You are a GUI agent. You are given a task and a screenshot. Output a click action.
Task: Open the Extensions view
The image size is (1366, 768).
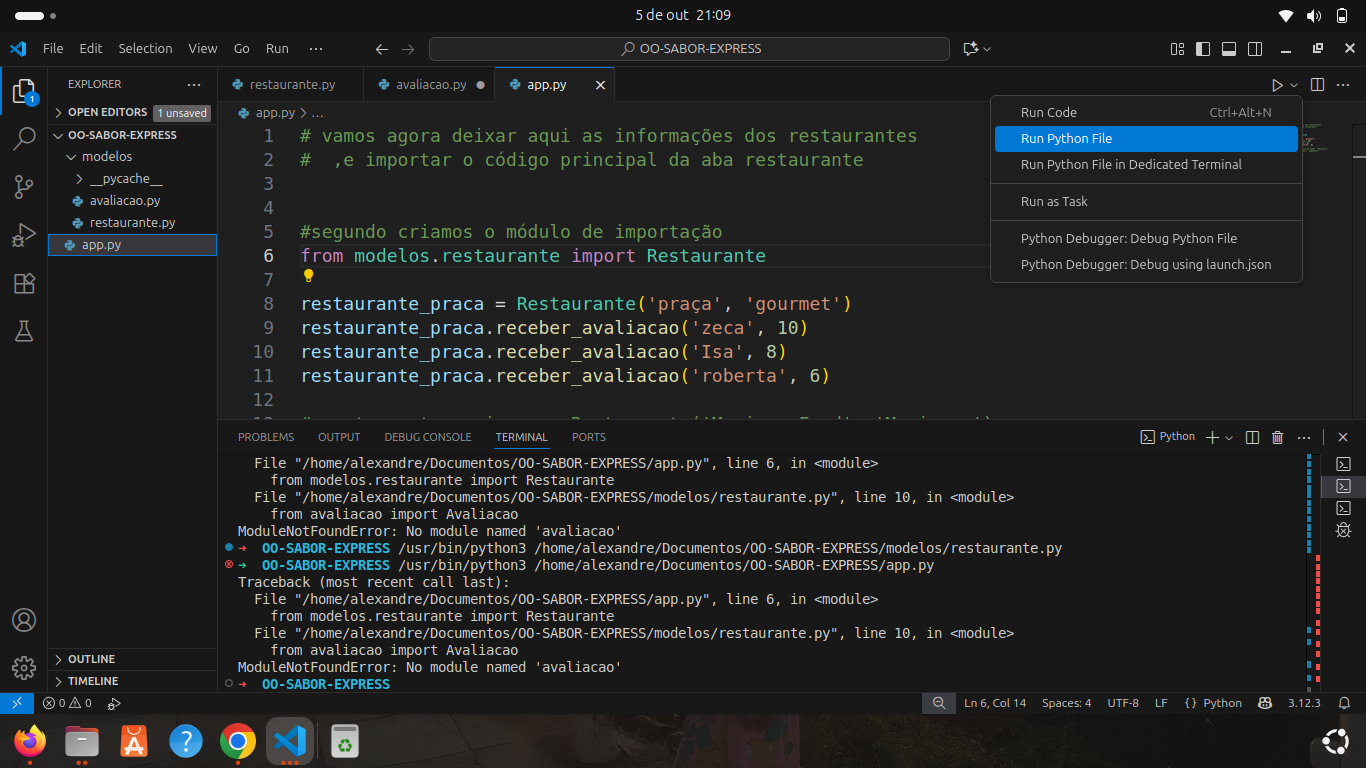[x=24, y=284]
